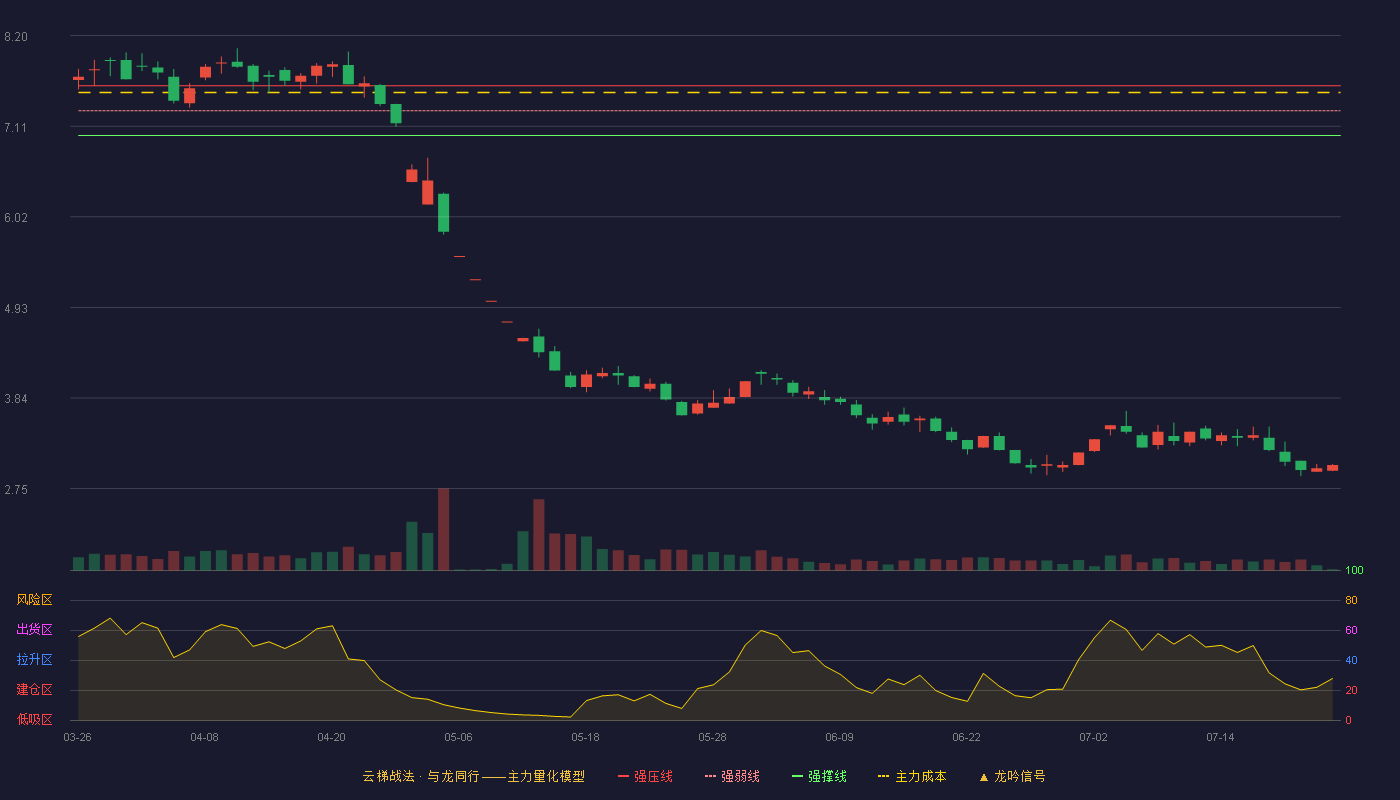Screen dimensions: 1400x800
Task: Click the green 100 indicator axis label
Action: pyautogui.click(x=1354, y=571)
